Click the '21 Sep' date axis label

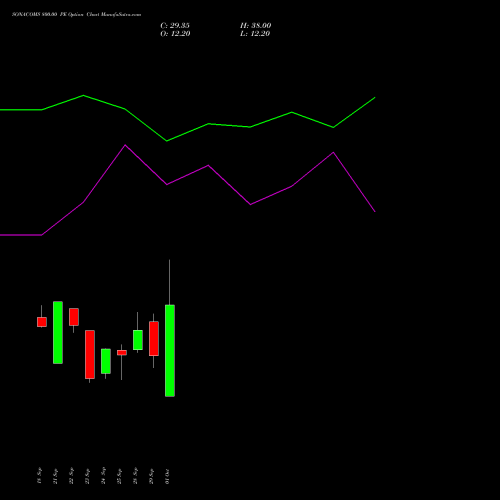tap(55, 476)
